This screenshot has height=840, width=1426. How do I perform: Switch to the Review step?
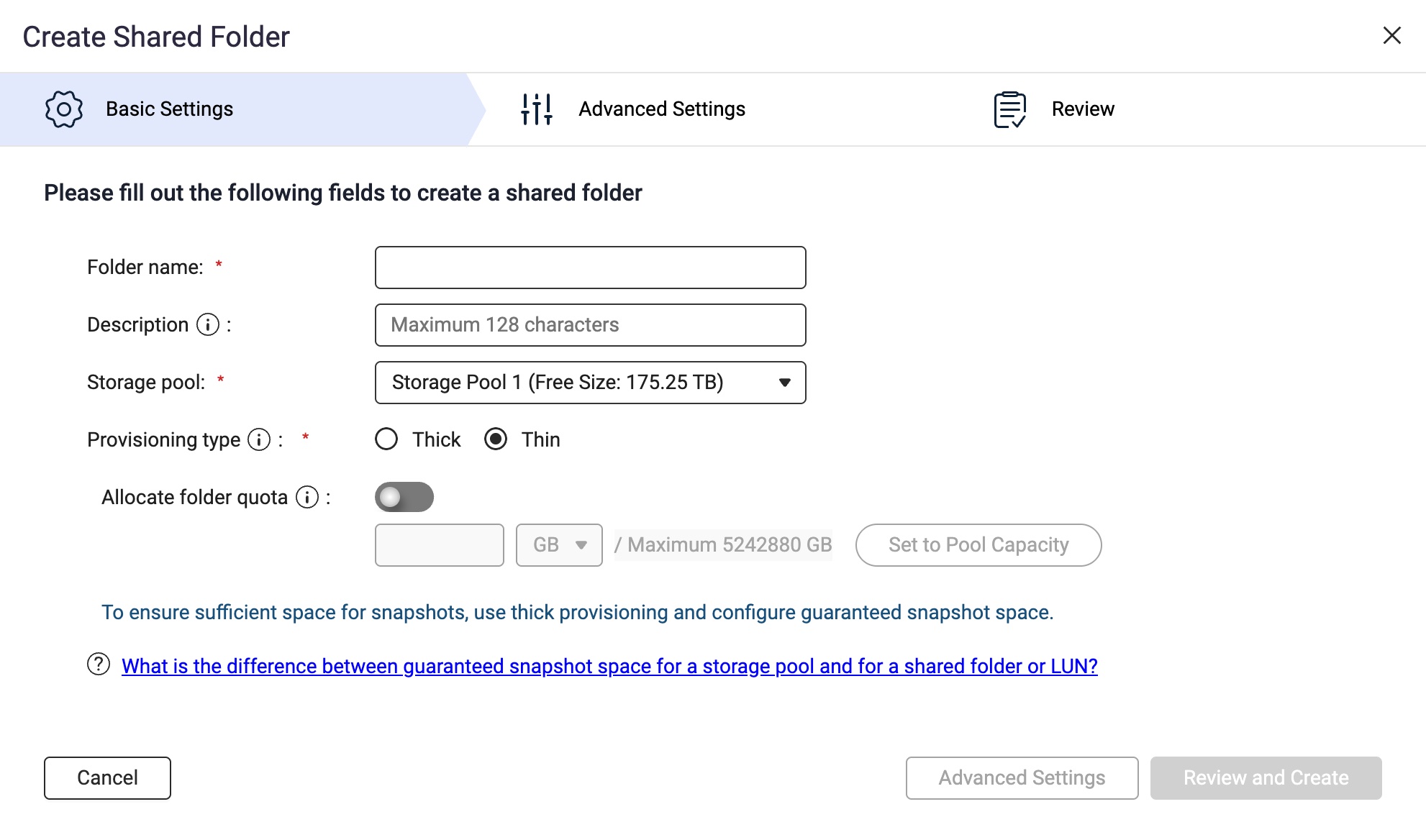[x=1083, y=109]
